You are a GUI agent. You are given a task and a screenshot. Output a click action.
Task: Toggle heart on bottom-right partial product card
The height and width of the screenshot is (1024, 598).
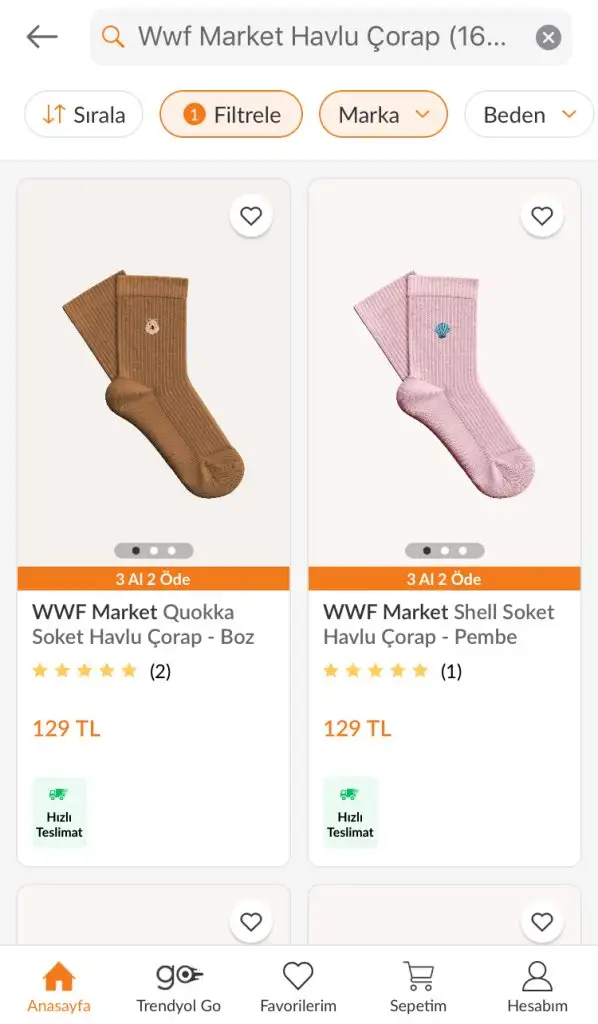pyautogui.click(x=542, y=921)
